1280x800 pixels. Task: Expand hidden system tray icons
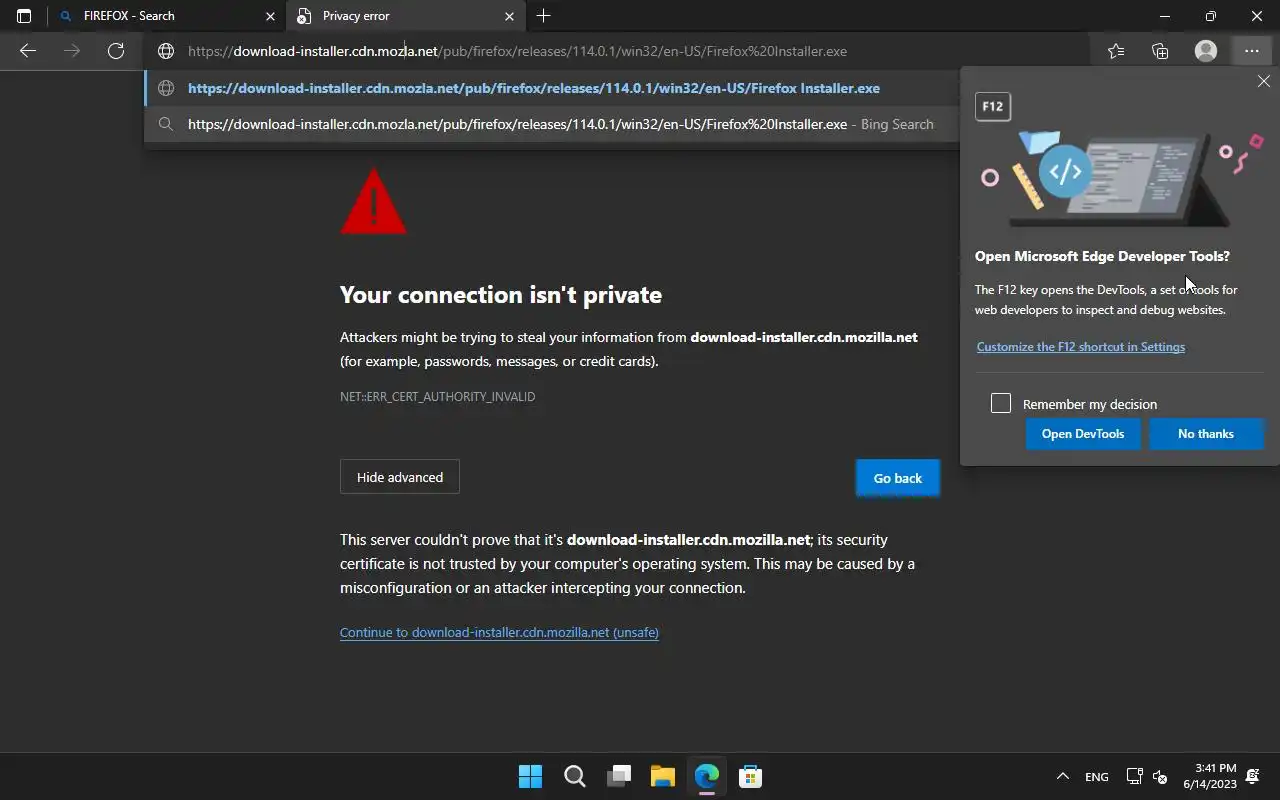coord(1063,776)
